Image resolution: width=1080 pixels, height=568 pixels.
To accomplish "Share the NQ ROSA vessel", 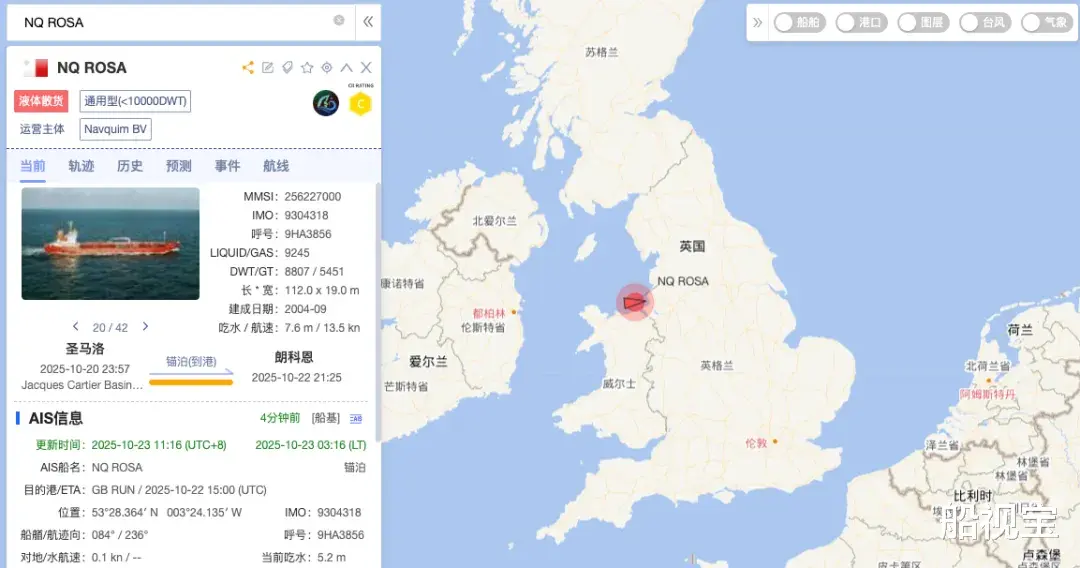I will point(248,67).
